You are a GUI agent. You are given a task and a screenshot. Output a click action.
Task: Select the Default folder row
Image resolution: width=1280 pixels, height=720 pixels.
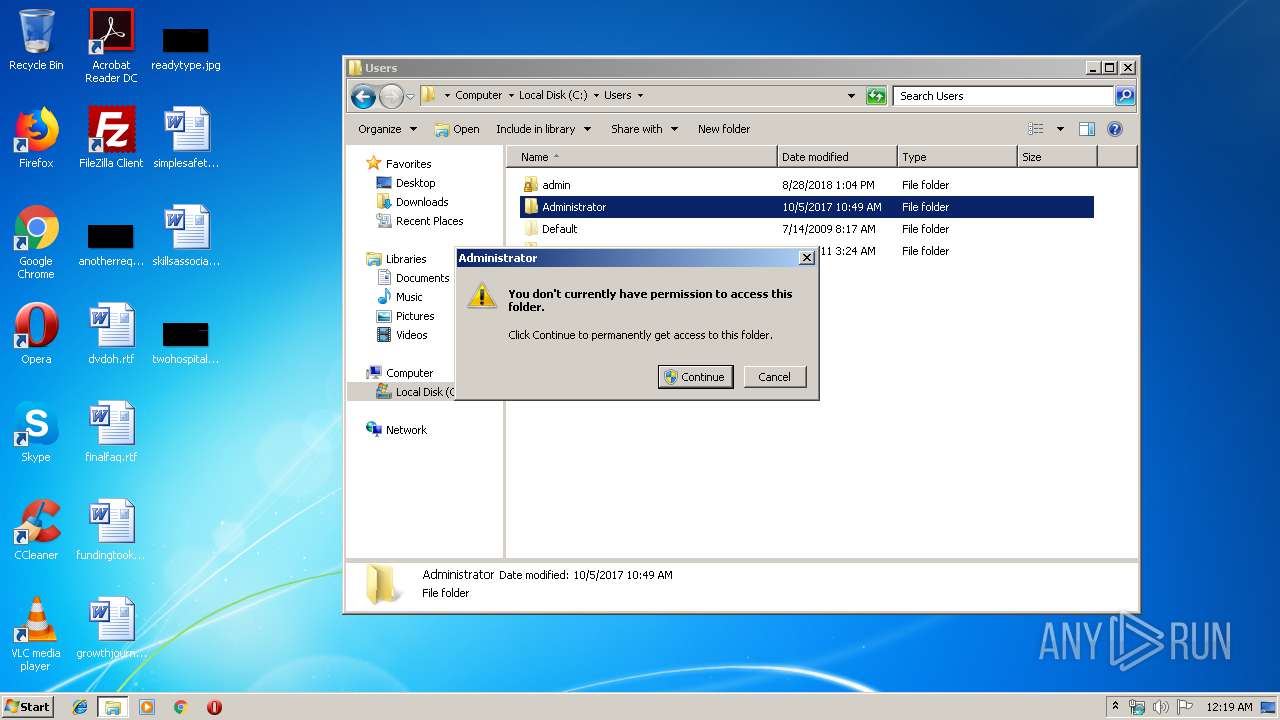click(807, 229)
